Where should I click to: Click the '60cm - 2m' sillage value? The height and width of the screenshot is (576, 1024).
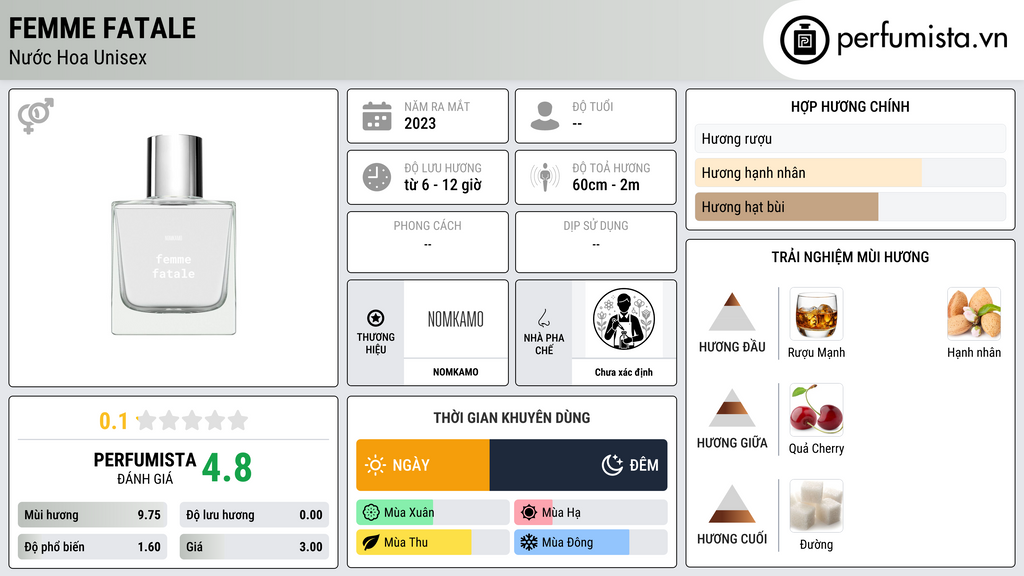(x=606, y=185)
